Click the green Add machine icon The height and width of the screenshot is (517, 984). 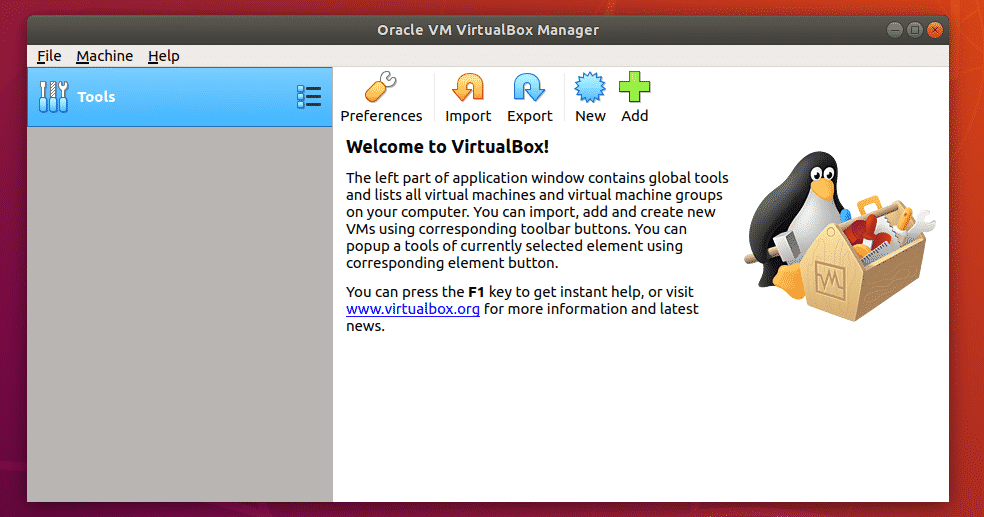coord(634,87)
